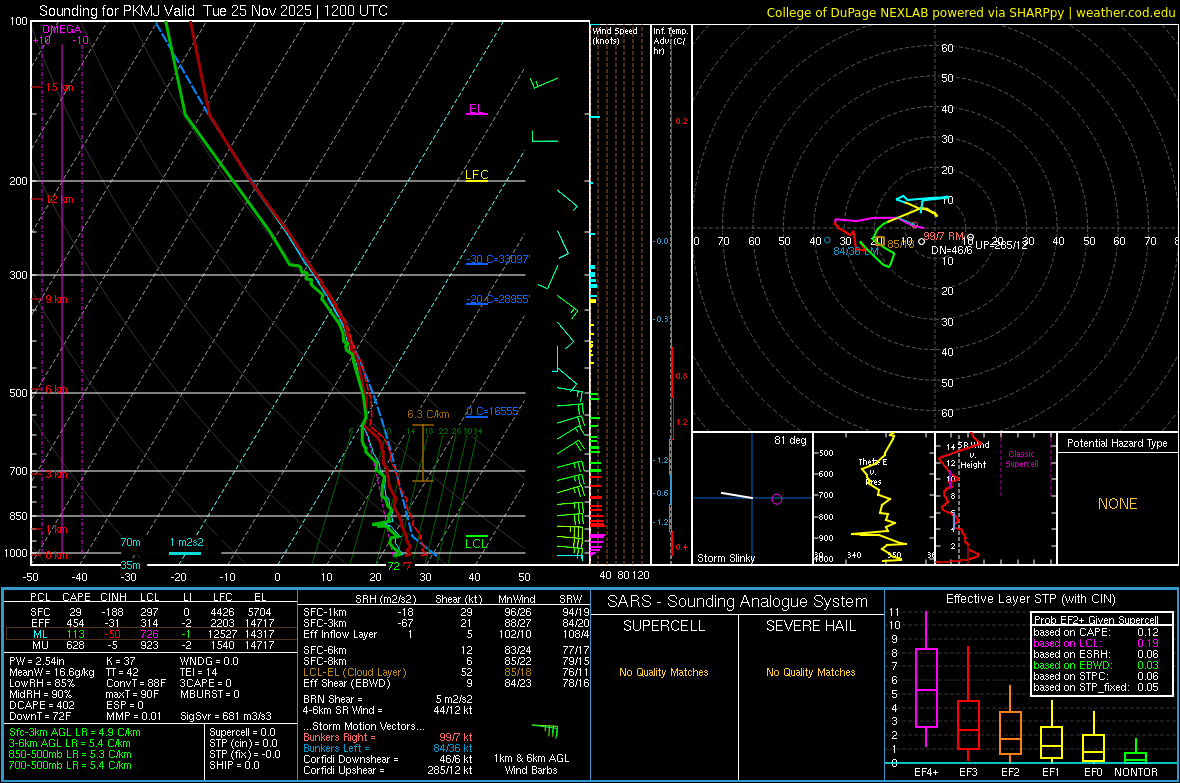Viewport: 1180px width, 783px height.
Task: Click the '700-500mb LR = 5.4 C/km' line
Action: (x=70, y=765)
